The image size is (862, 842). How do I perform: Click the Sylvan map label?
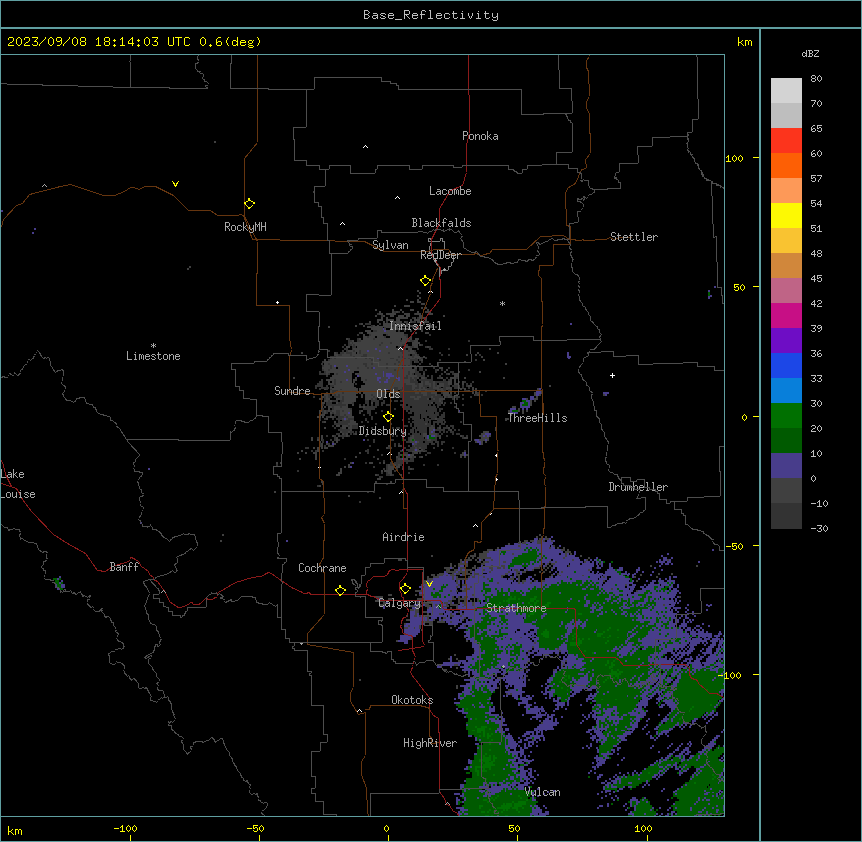pyautogui.click(x=390, y=245)
